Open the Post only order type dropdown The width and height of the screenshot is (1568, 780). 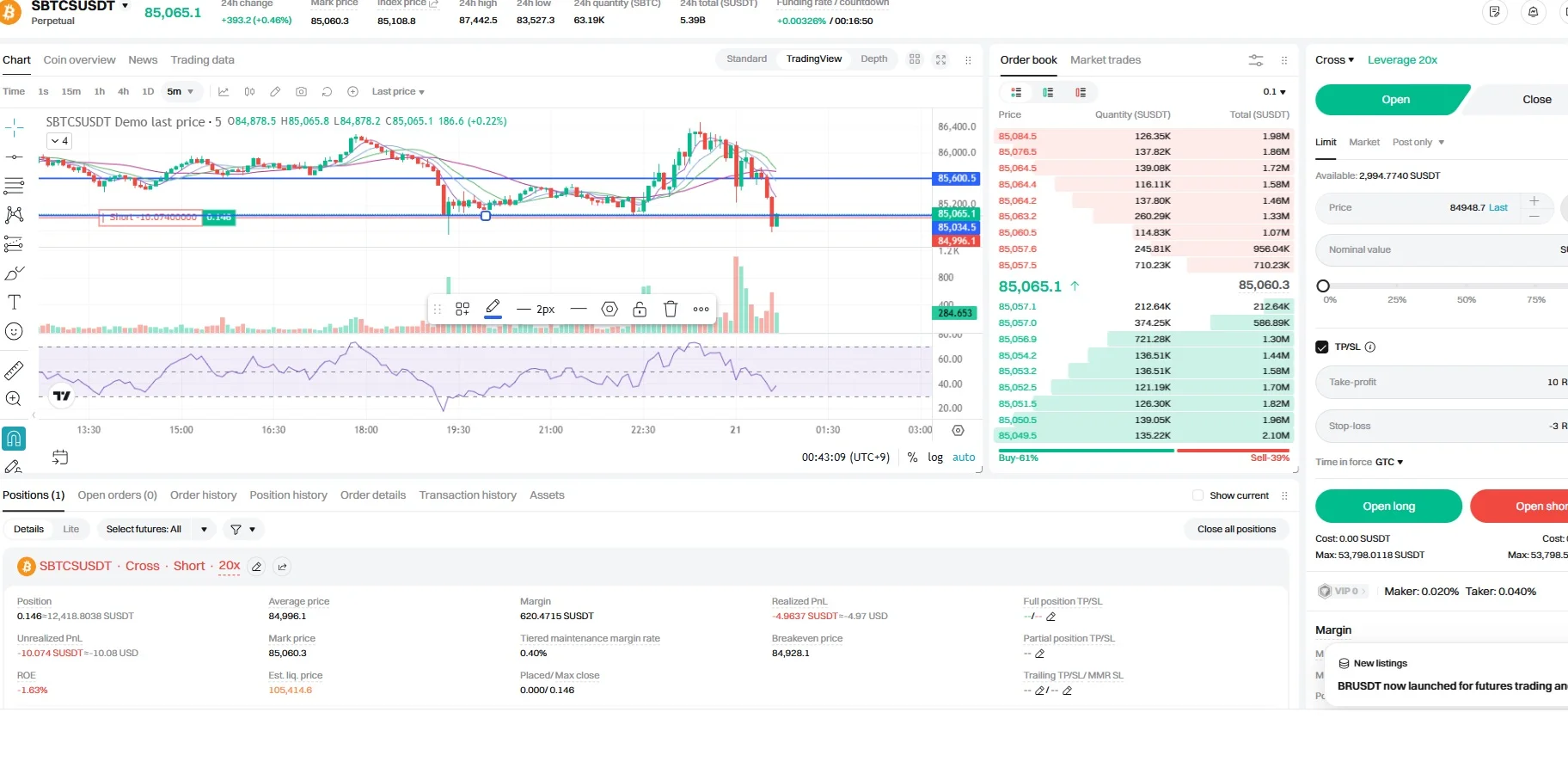(x=1418, y=142)
